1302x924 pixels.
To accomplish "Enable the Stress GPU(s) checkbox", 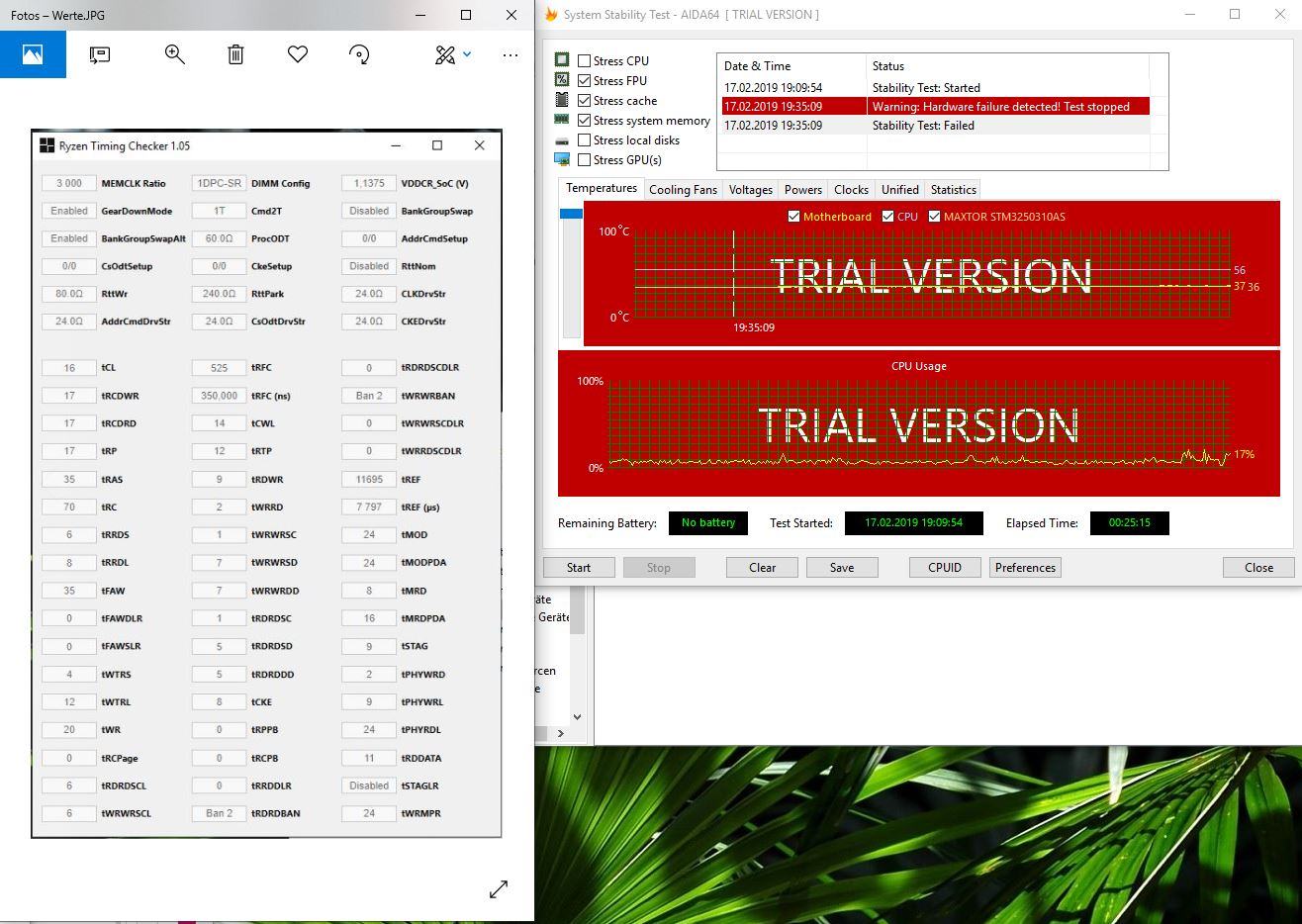I will click(x=585, y=160).
